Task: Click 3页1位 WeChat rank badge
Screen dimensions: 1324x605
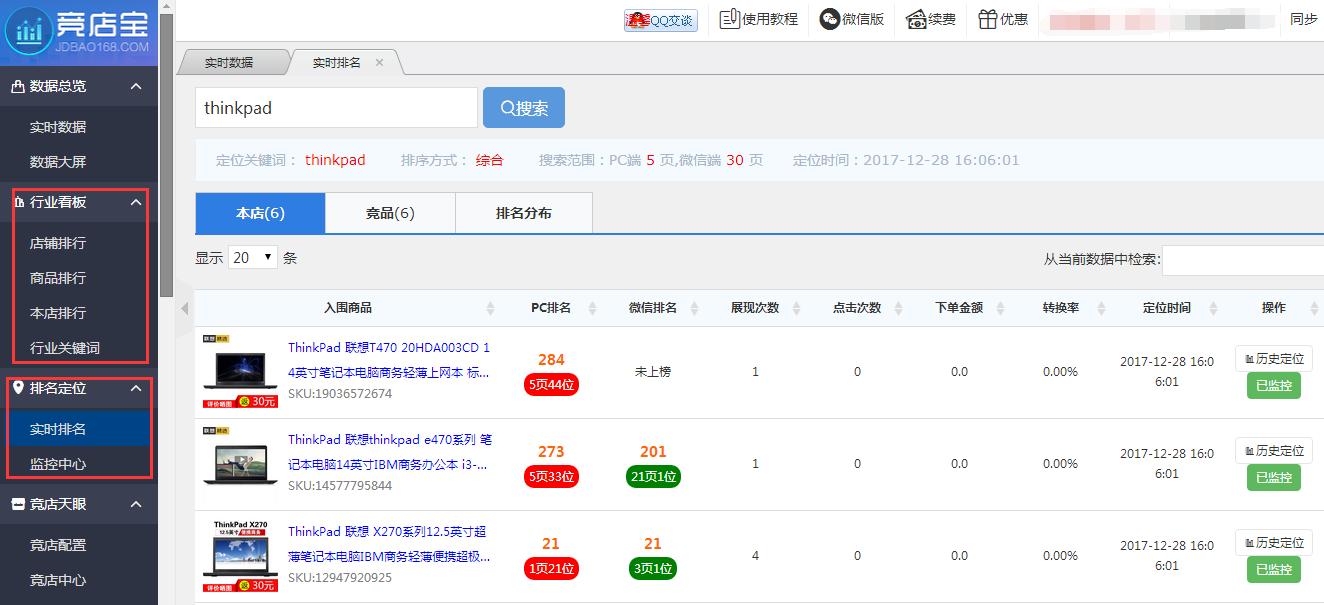Action: [x=653, y=568]
